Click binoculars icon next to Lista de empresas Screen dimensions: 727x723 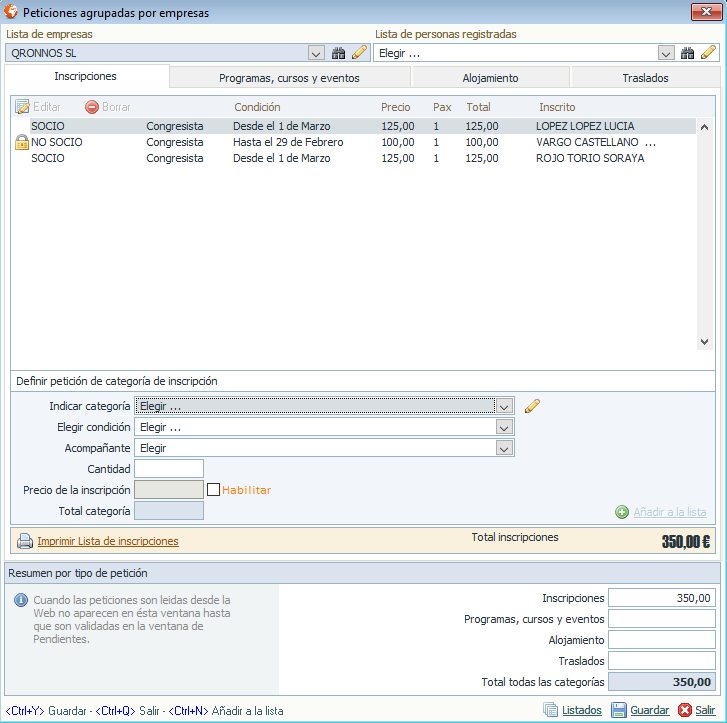338,53
